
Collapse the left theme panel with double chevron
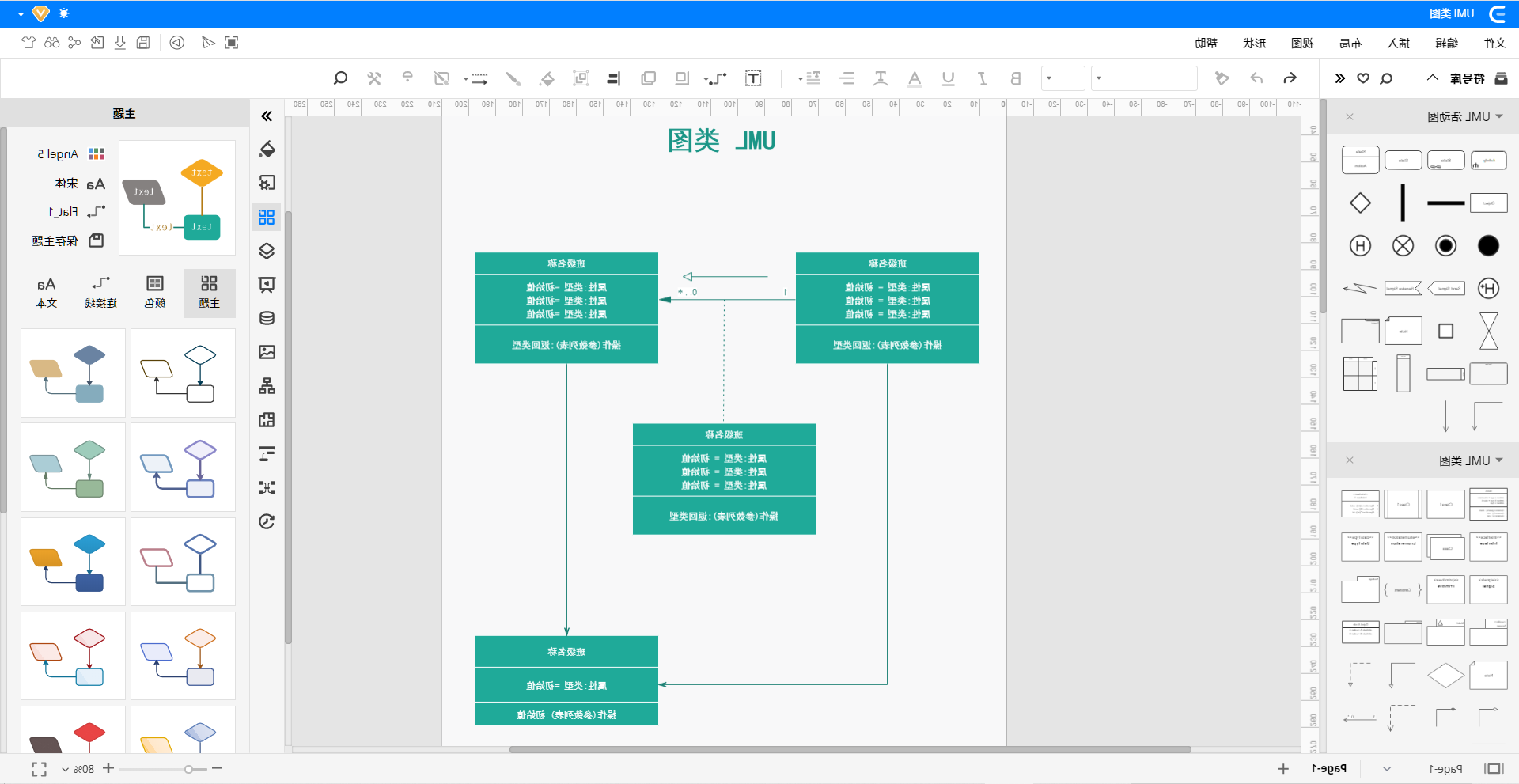tap(267, 116)
